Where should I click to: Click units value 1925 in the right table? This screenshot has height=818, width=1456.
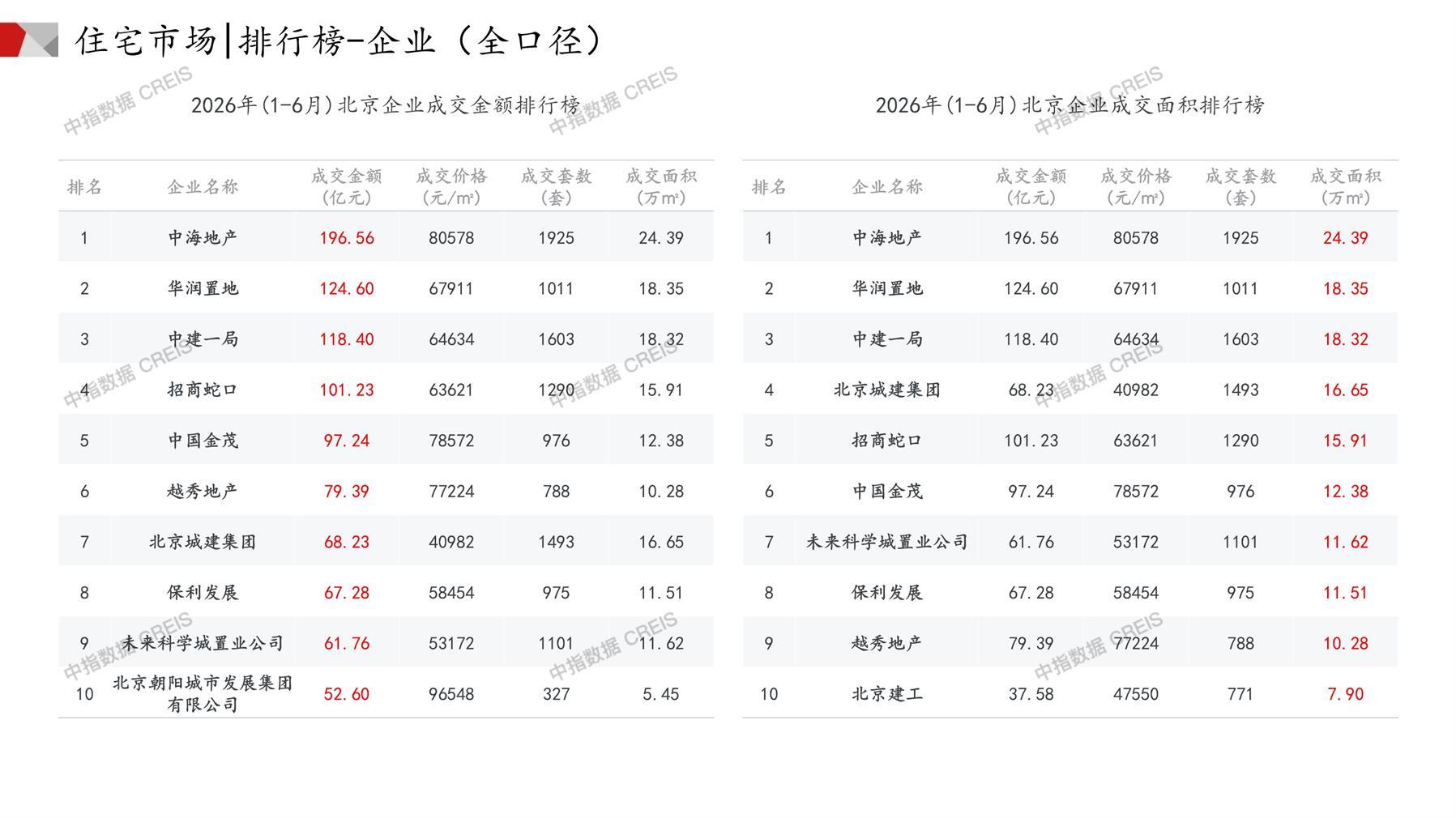[x=1240, y=238]
